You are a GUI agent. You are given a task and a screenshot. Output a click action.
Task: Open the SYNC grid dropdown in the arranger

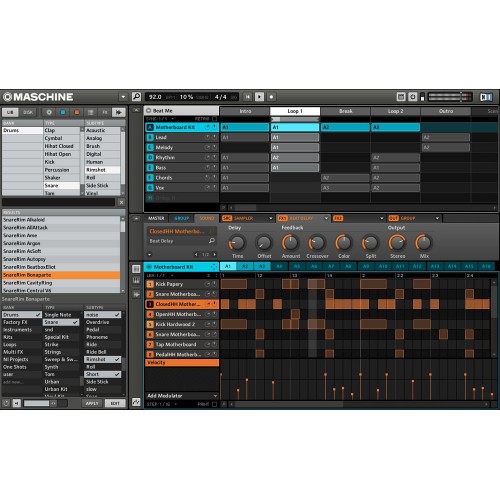tap(172, 119)
